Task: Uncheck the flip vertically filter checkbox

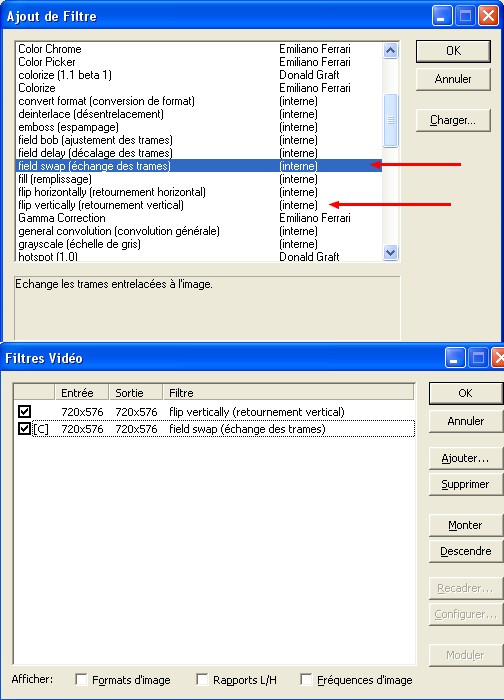Action: (25, 411)
